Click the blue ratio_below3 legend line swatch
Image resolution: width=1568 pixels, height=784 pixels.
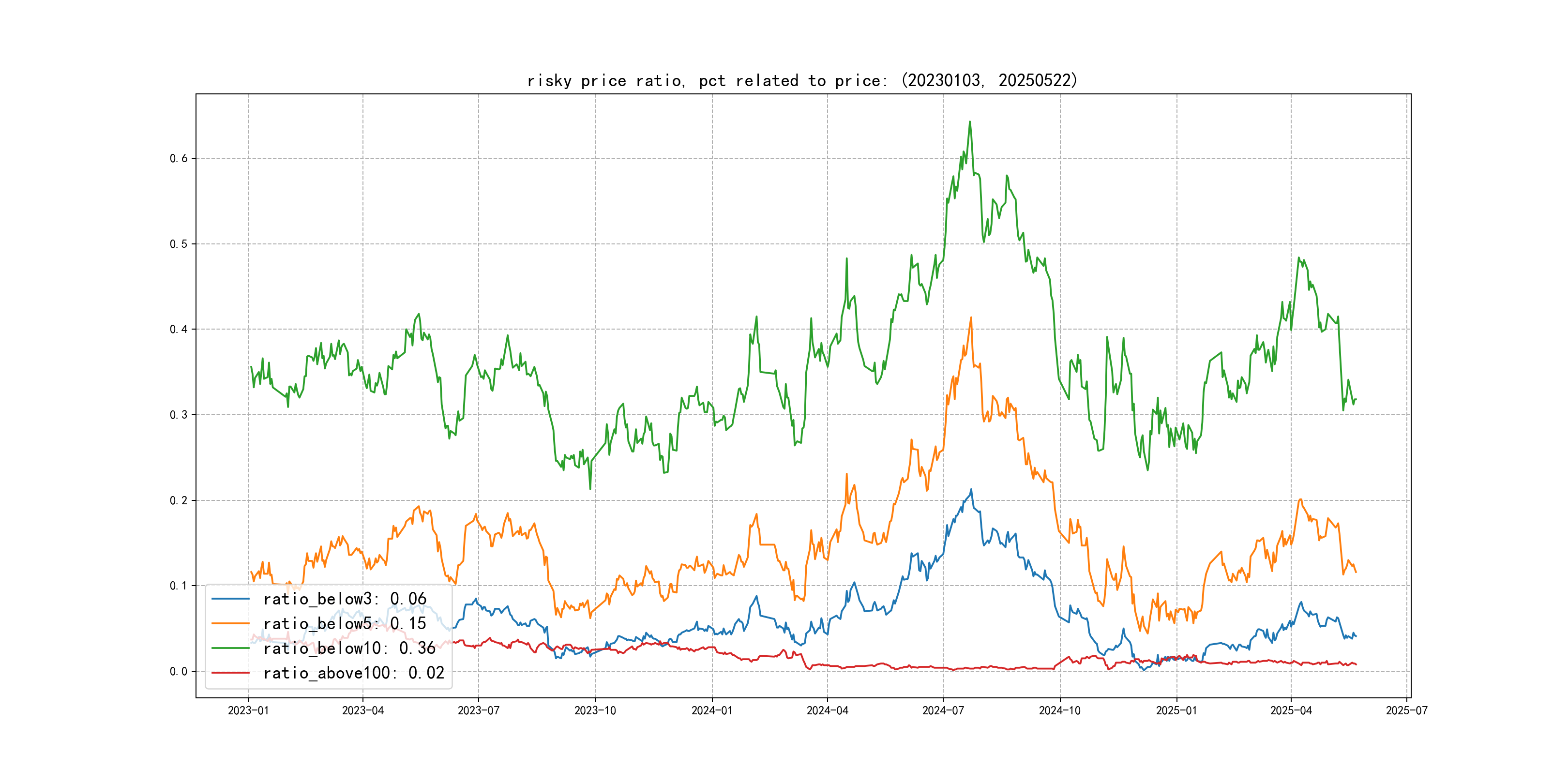(x=230, y=599)
